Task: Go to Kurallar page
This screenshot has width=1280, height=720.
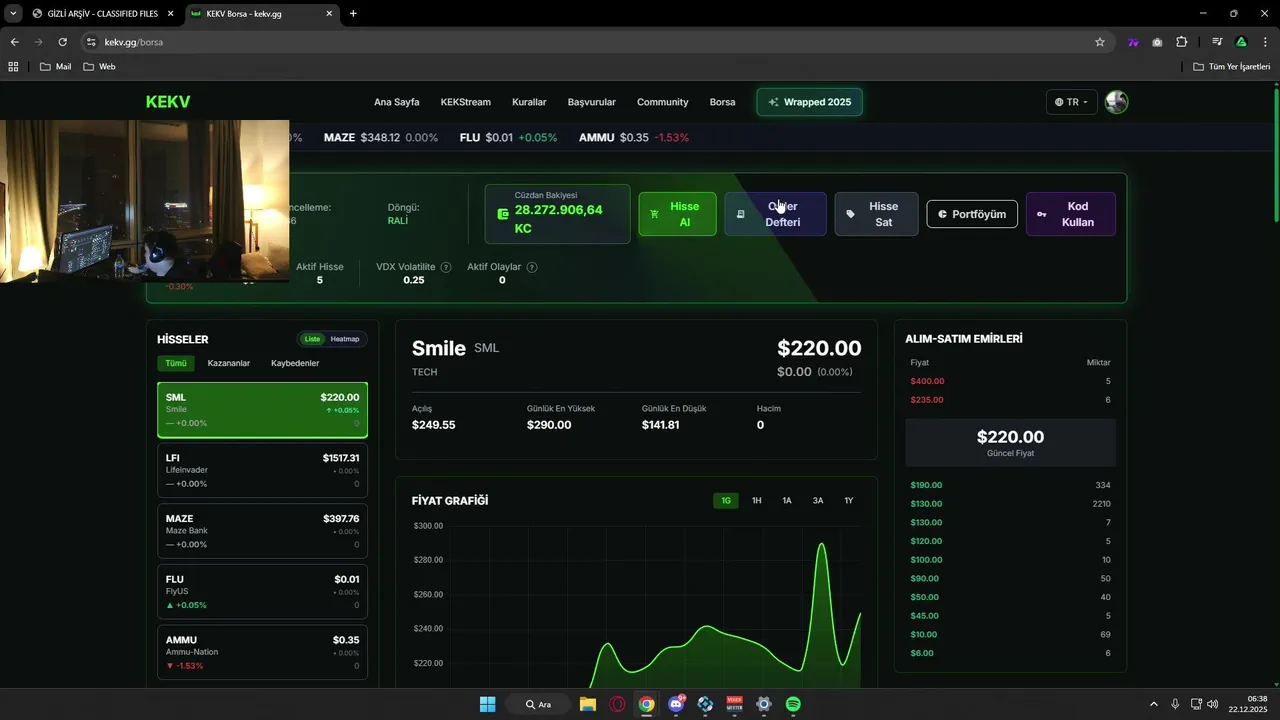Action: click(x=529, y=102)
